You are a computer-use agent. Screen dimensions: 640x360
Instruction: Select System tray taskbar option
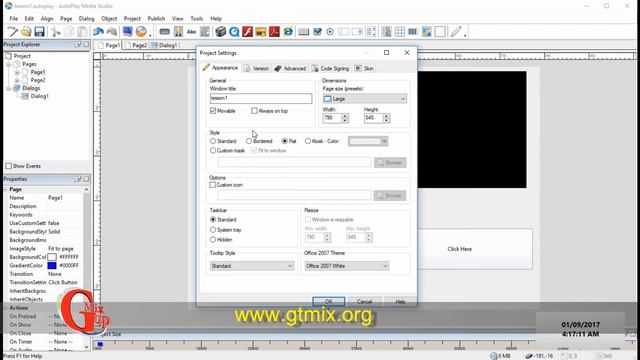click(213, 230)
